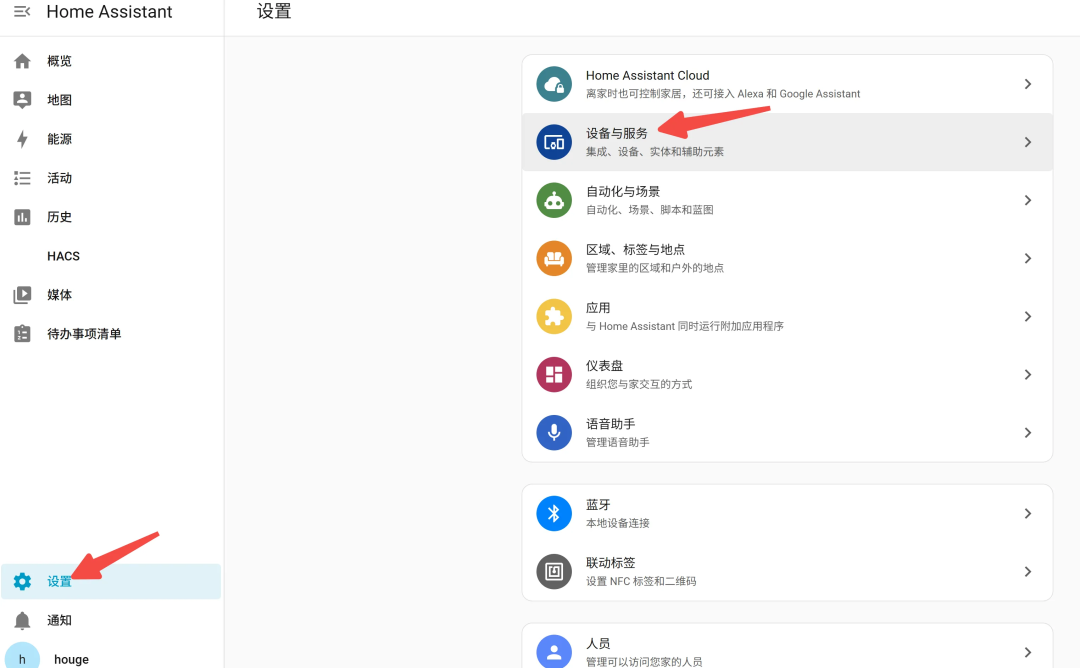The image size is (1080, 668).
Task: Expand 人员 chevron arrow
Action: pyautogui.click(x=1028, y=652)
